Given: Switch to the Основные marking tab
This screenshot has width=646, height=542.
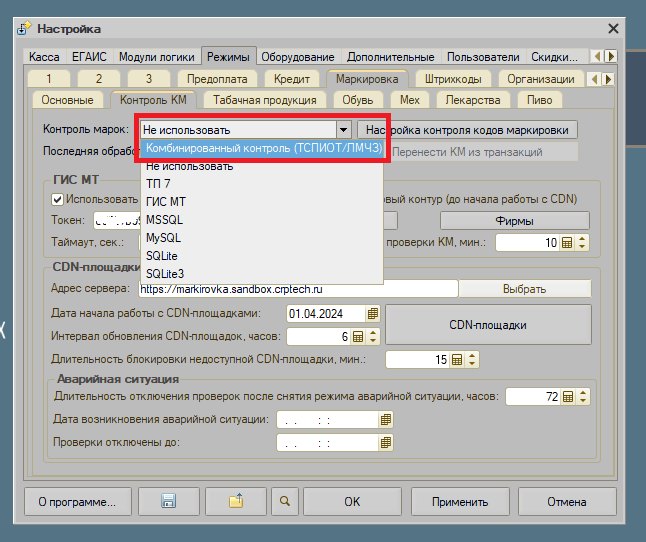Looking at the screenshot, I should click(67, 100).
